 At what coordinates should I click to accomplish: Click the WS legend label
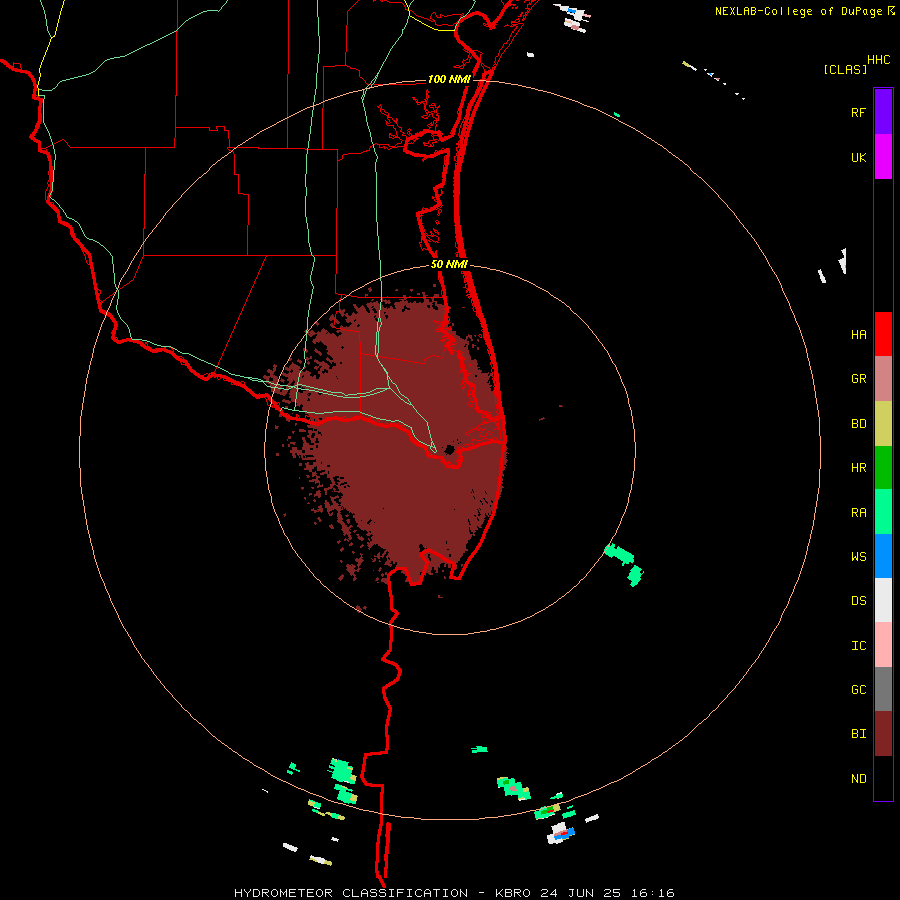coord(858,556)
